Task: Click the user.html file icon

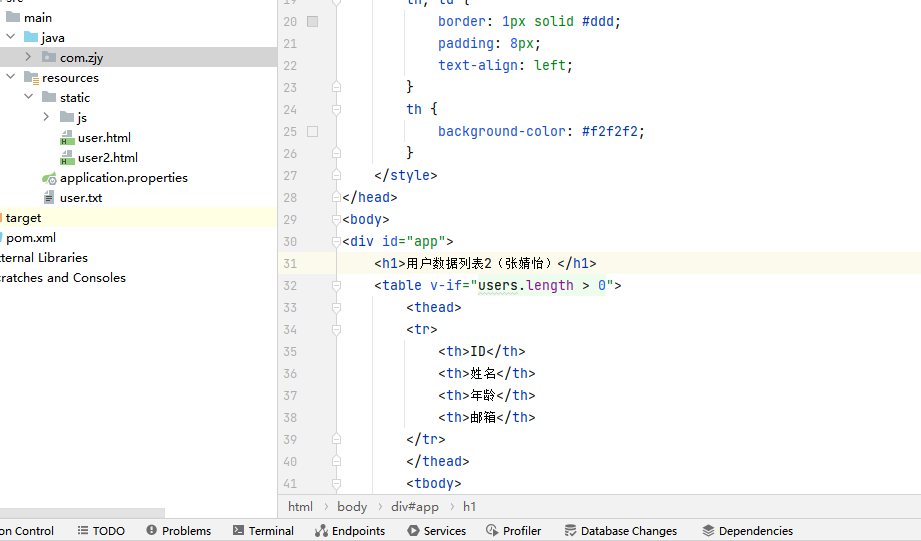Action: [67, 138]
